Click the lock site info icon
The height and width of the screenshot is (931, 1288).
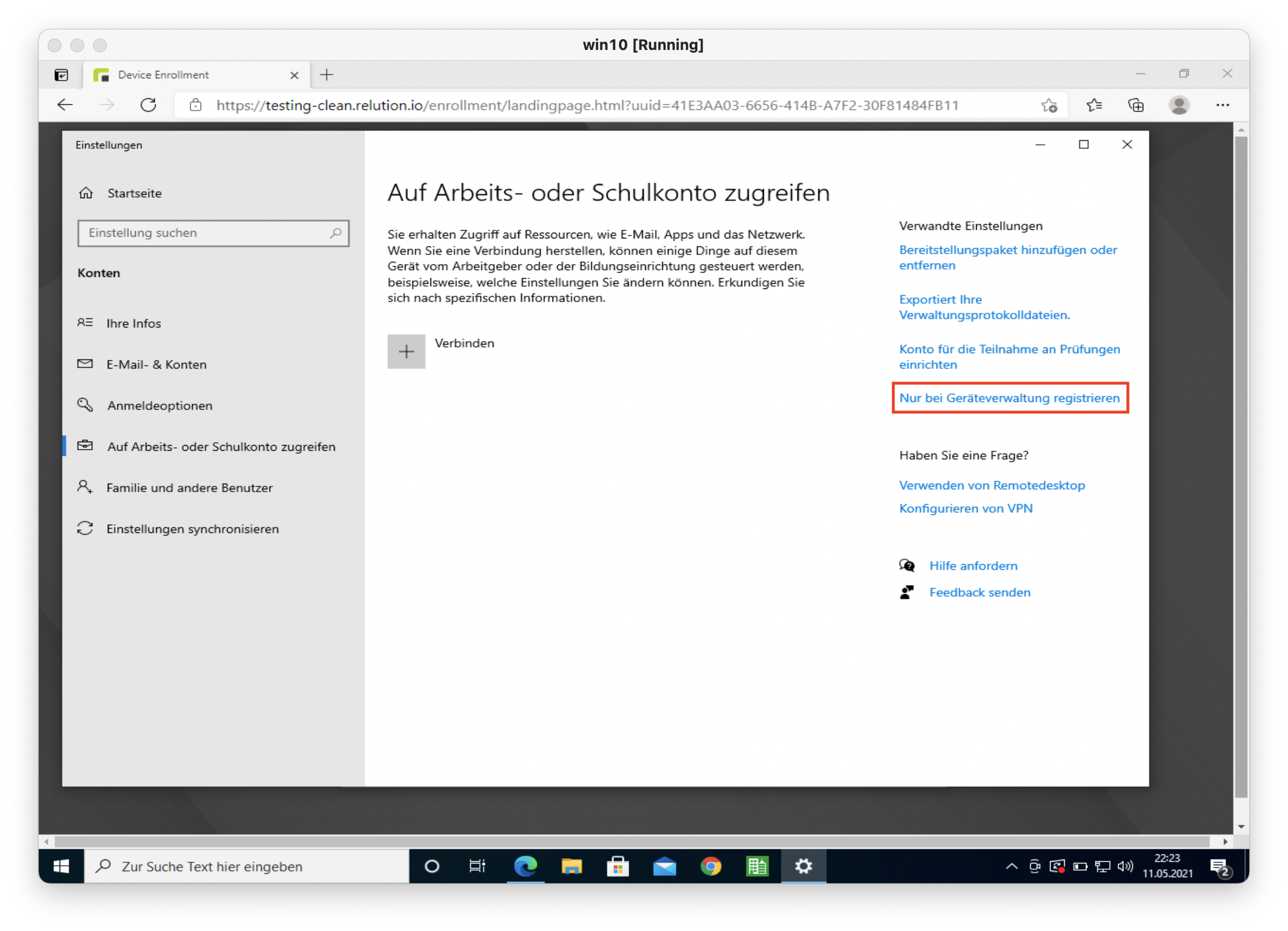click(x=196, y=105)
